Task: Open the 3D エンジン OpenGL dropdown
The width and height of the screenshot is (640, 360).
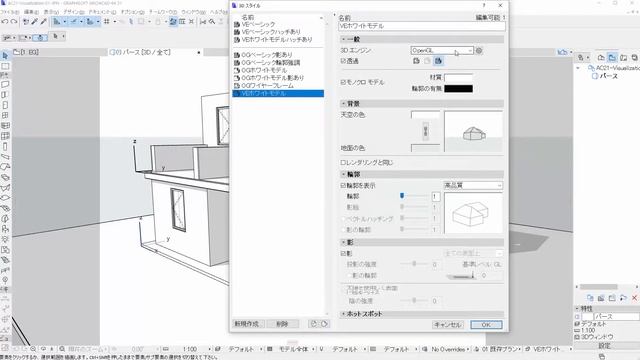Action: pyautogui.click(x=442, y=51)
